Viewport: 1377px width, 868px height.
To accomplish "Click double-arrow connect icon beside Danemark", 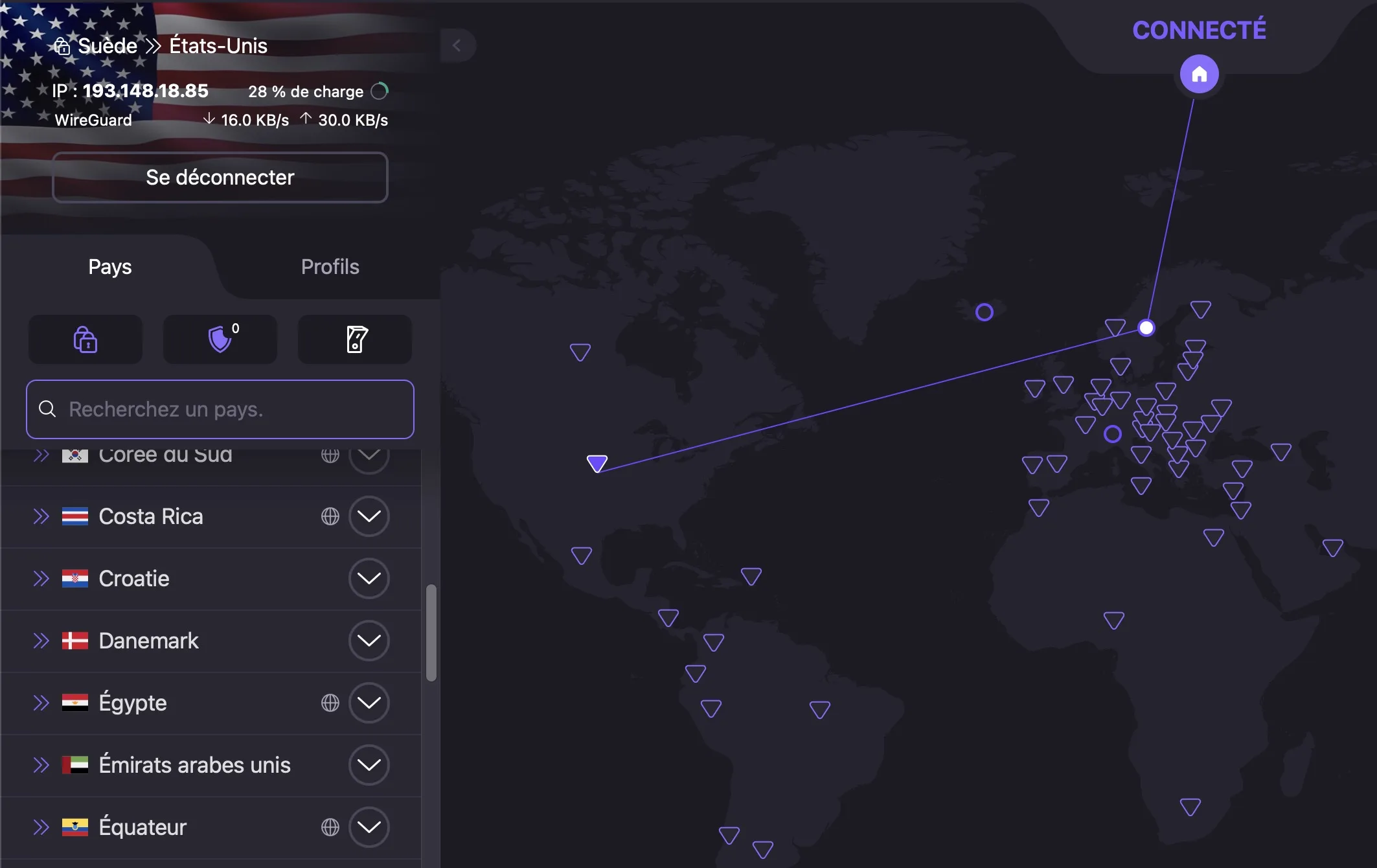I will 41,641.
